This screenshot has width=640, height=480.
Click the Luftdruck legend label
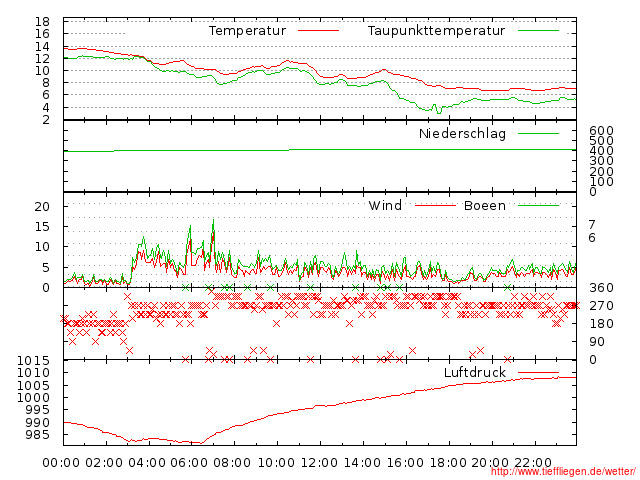point(475,372)
